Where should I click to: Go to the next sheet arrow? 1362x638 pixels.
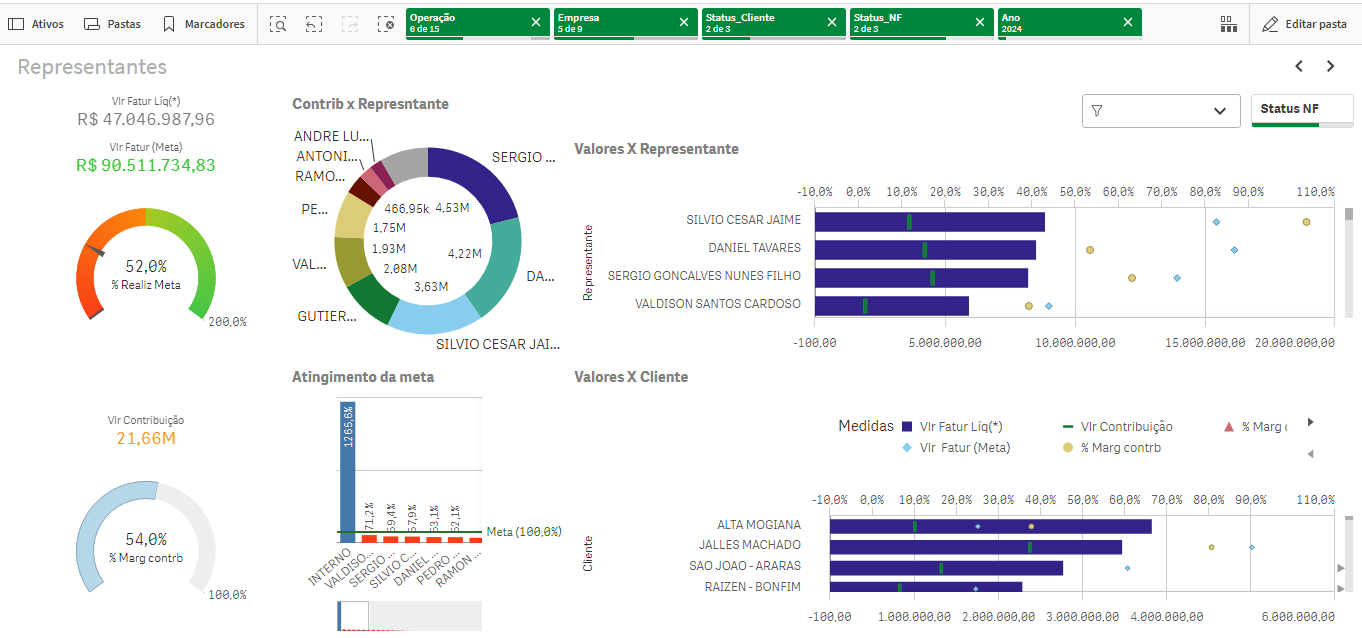[1331, 66]
